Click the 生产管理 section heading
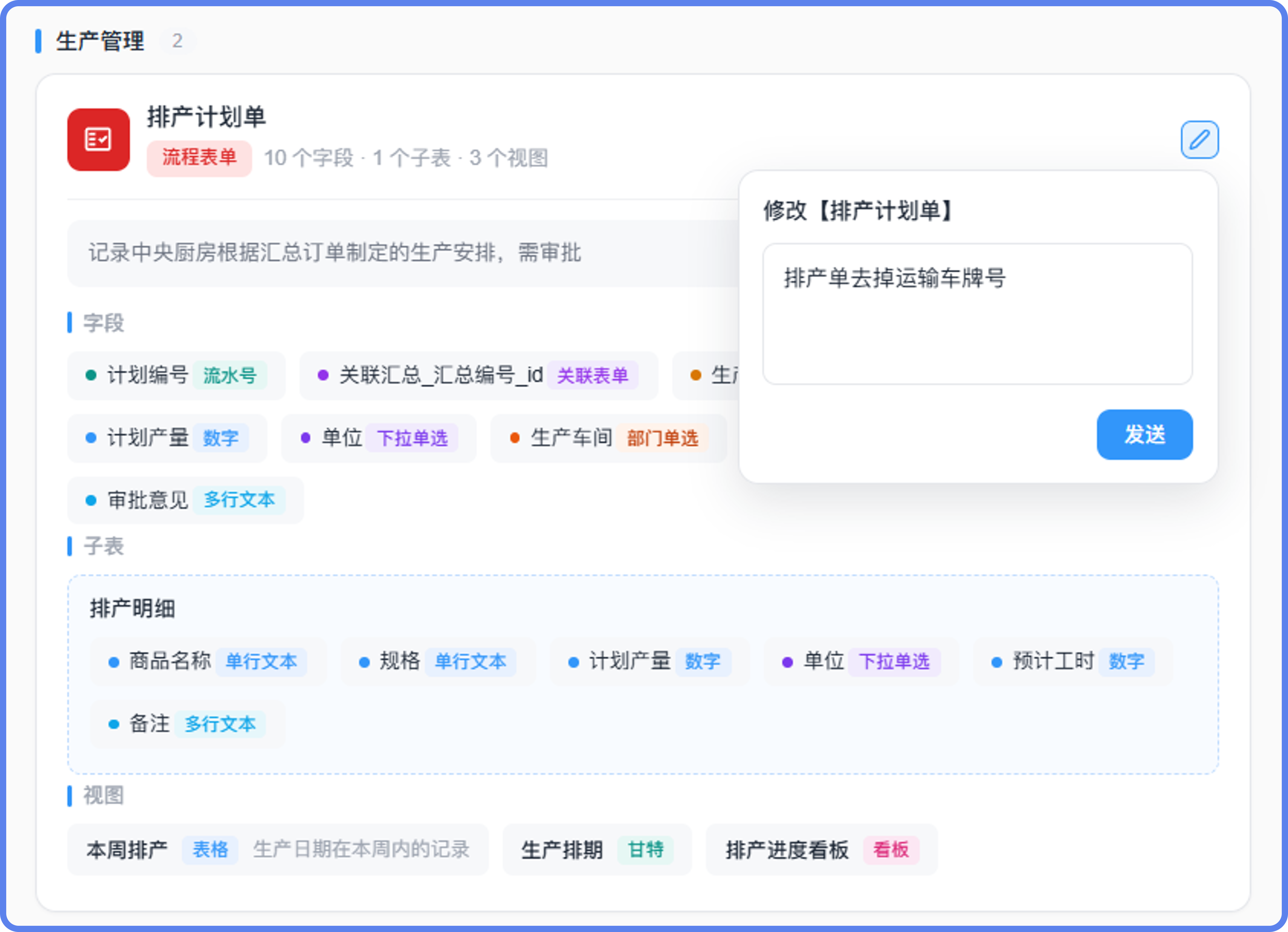This screenshot has height=932, width=1288. 100,41
